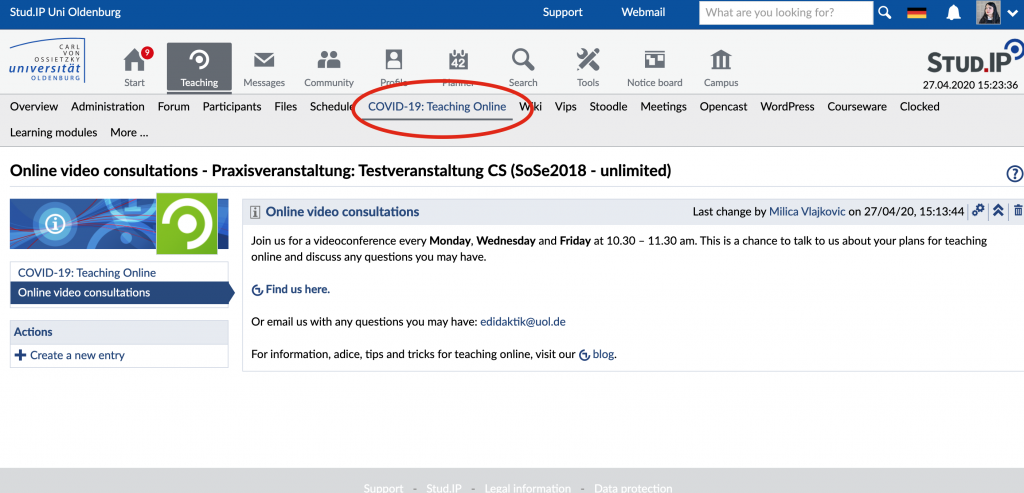This screenshot has height=493, width=1024.
Task: Open Clocked tab
Action: coord(920,106)
